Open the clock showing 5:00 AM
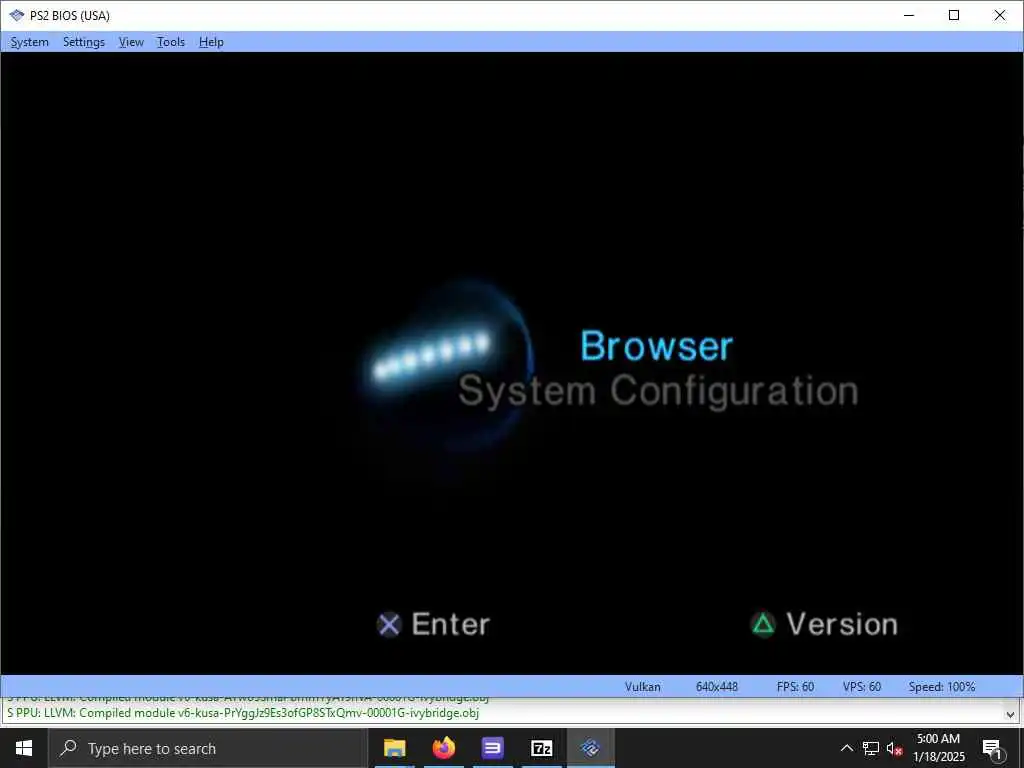This screenshot has height=768, width=1024. (x=938, y=748)
